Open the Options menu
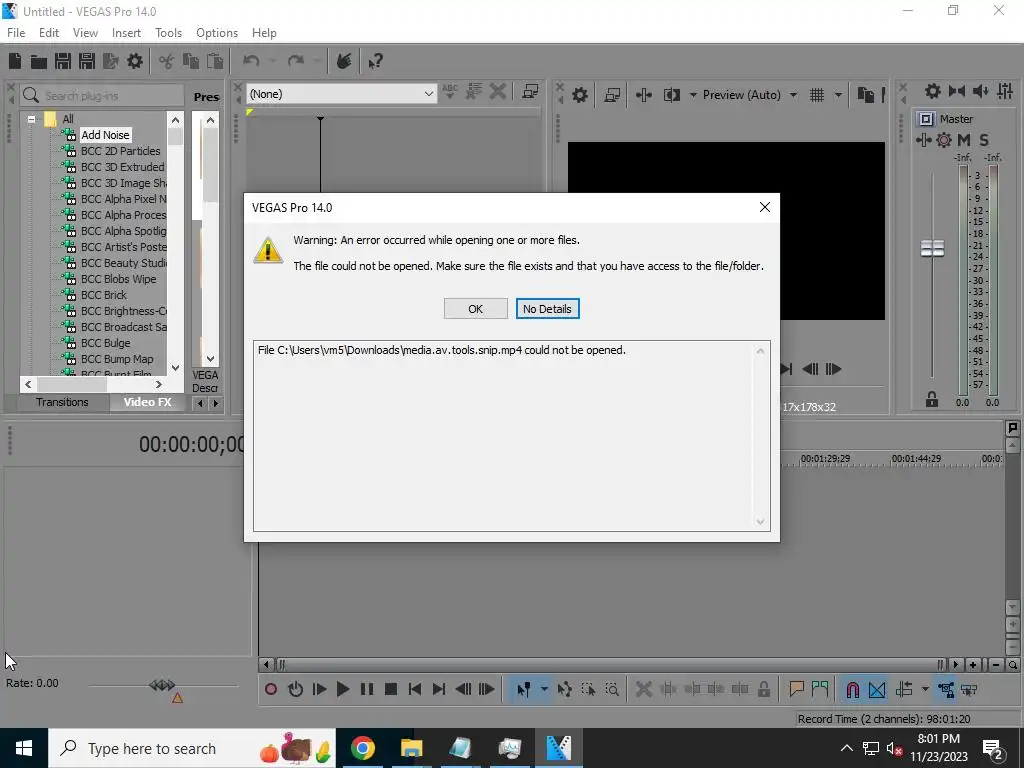The height and width of the screenshot is (768, 1024). pos(217,33)
